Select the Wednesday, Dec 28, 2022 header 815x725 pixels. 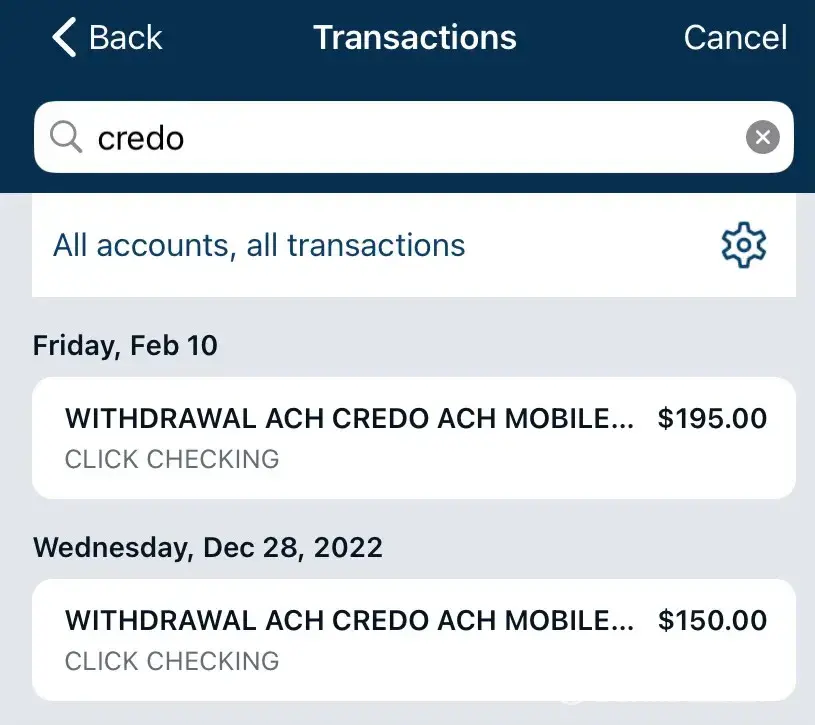(208, 548)
